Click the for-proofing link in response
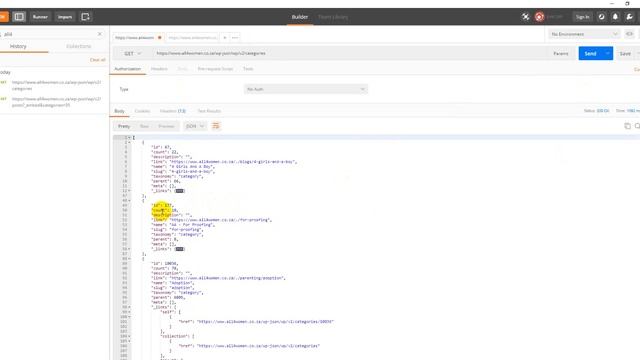This screenshot has height=360, width=640. [220, 220]
